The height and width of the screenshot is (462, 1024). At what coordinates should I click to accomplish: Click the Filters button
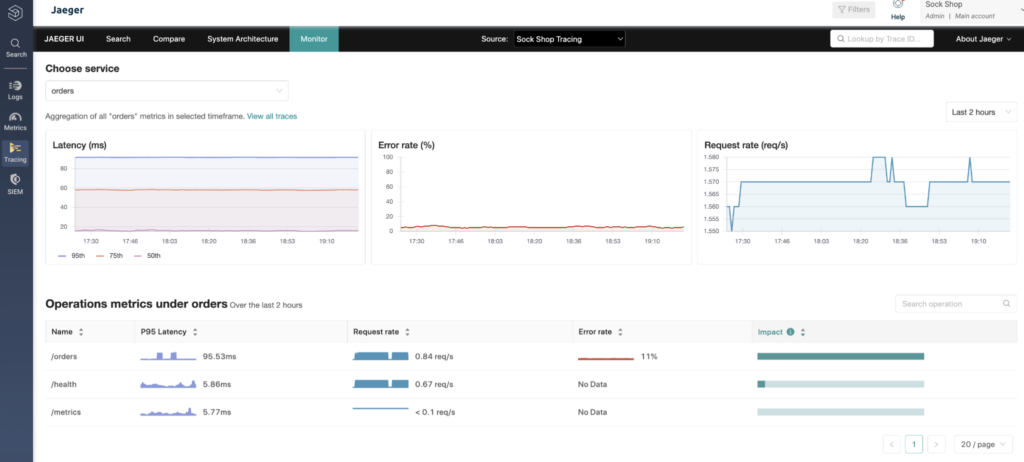click(854, 10)
